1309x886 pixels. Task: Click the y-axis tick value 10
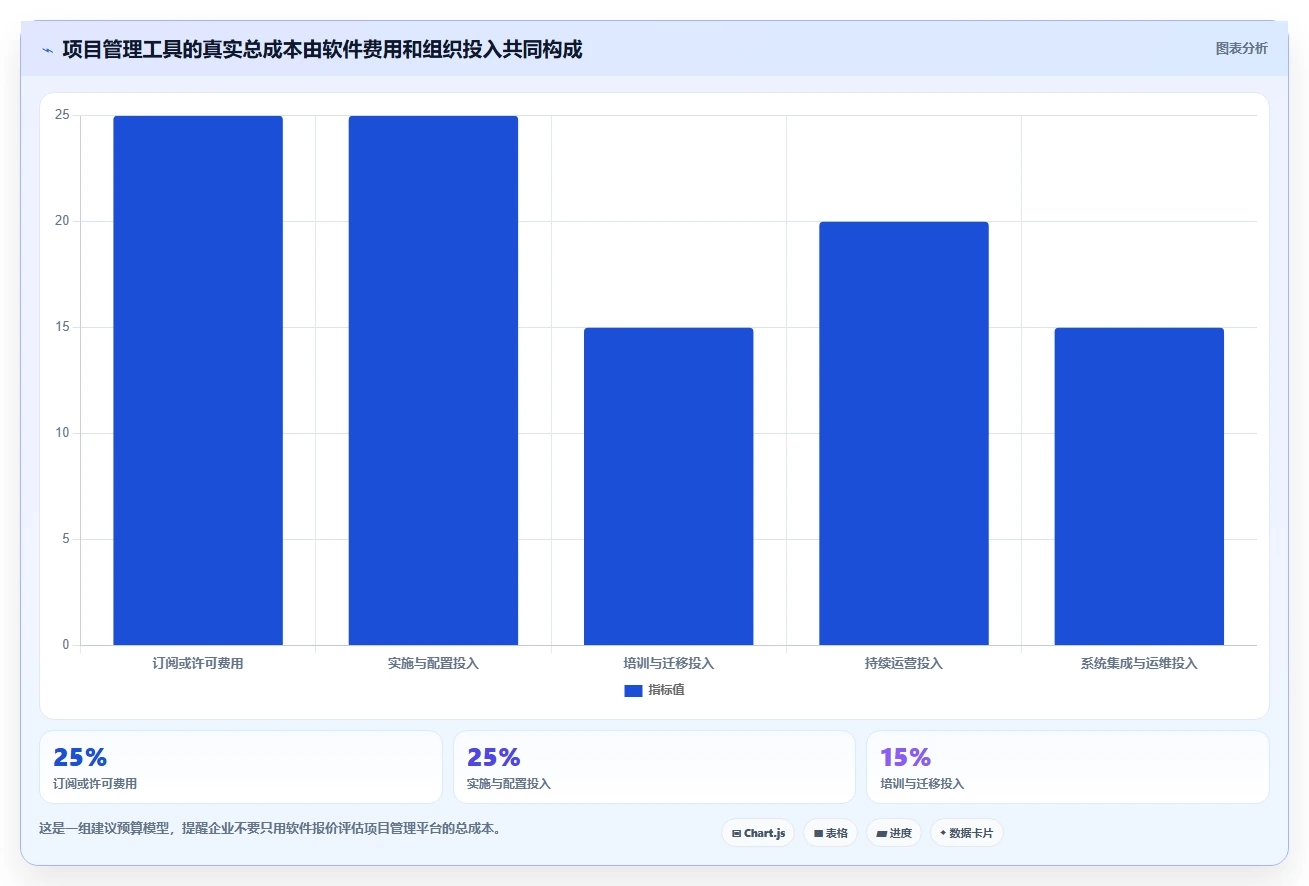pos(62,433)
